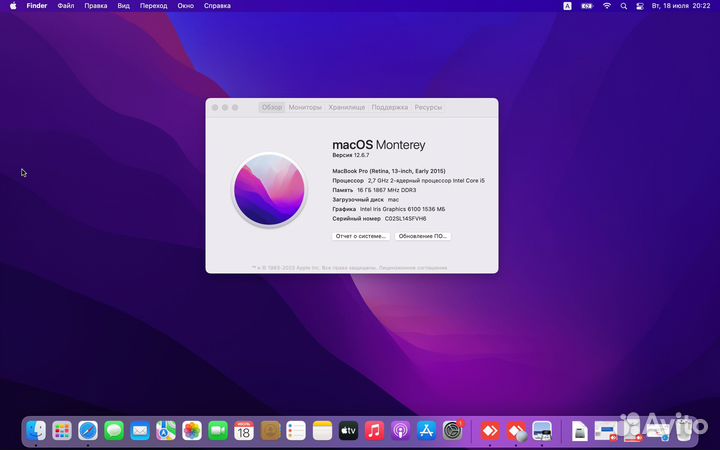Click the macOS Monterey round logo image
The width and height of the screenshot is (720, 450).
click(x=269, y=189)
